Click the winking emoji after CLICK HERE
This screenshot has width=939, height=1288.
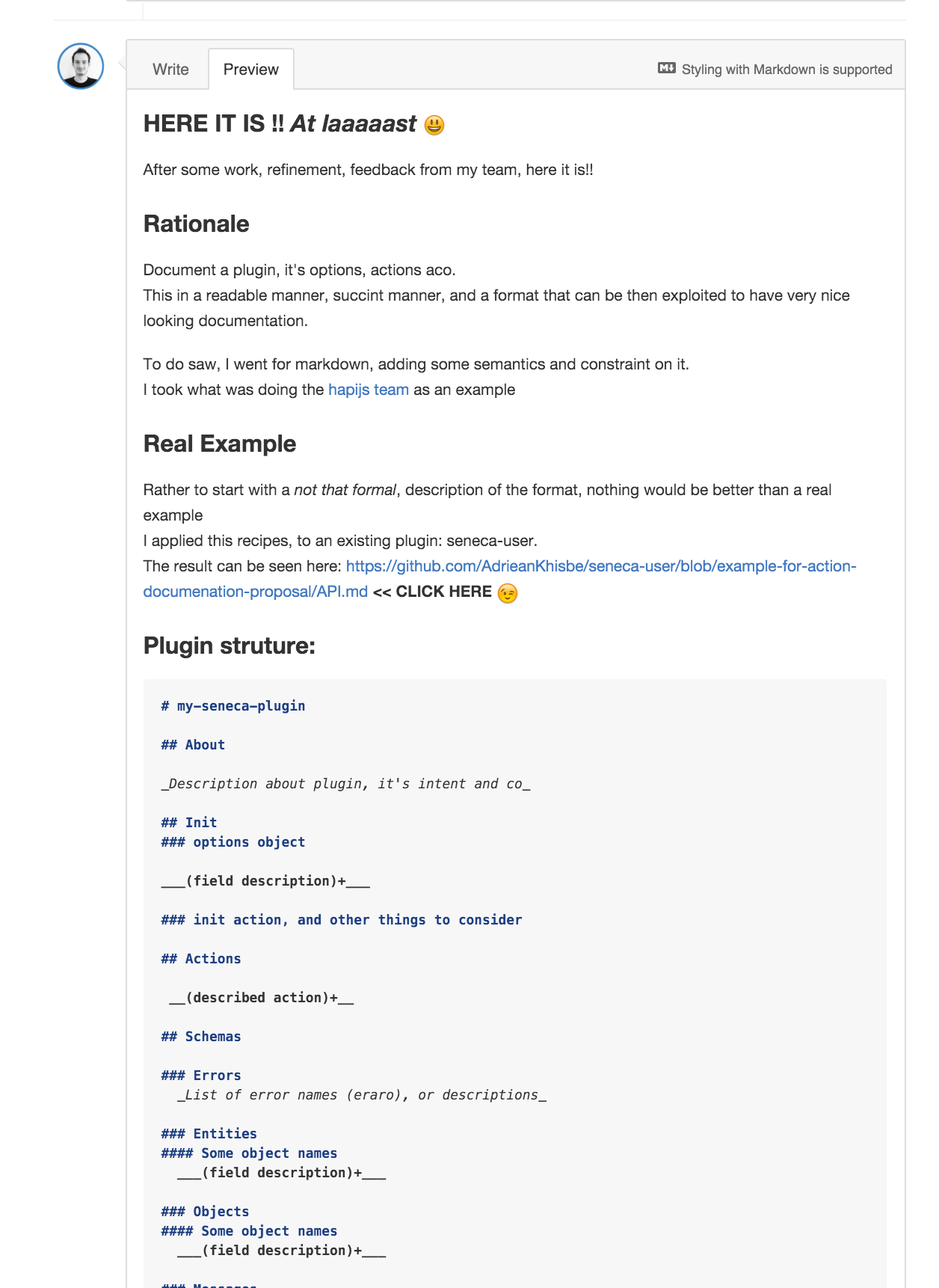(508, 593)
